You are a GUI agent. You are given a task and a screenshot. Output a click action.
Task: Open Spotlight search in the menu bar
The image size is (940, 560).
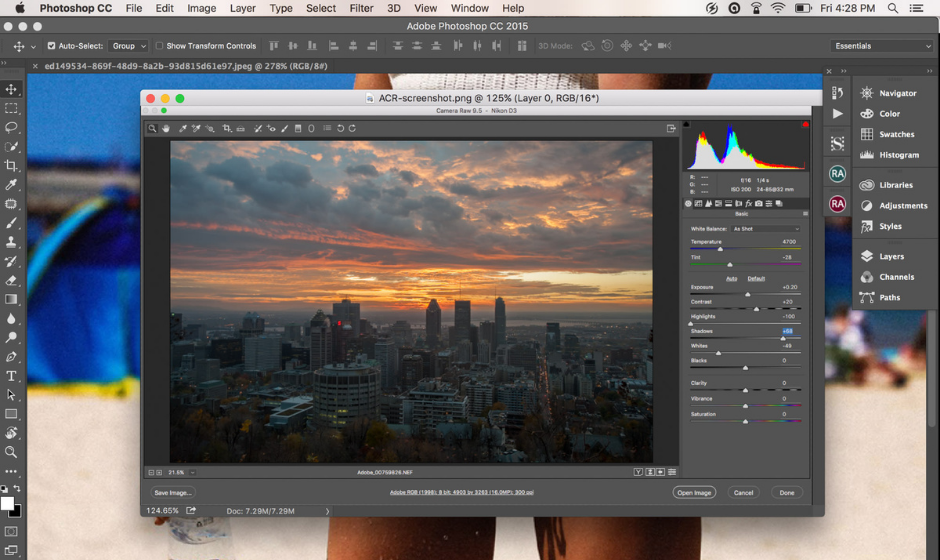pyautogui.click(x=893, y=8)
